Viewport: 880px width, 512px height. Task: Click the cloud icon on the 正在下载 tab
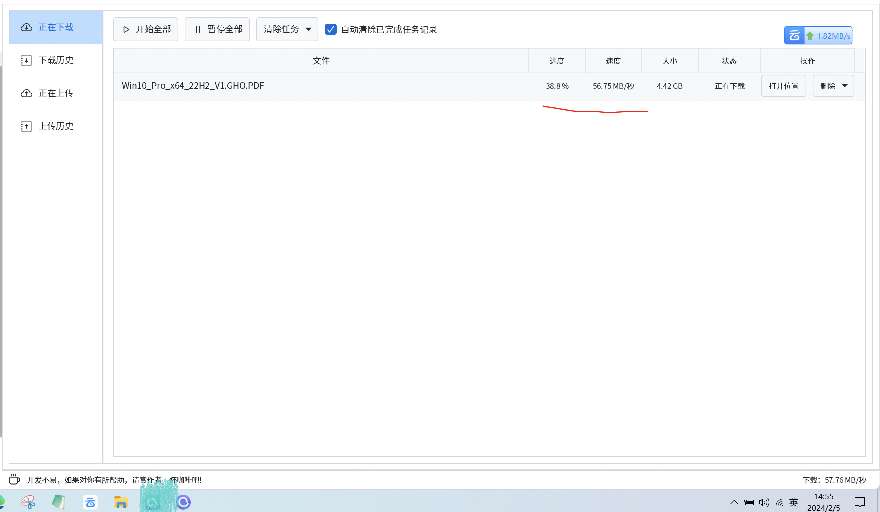[x=26, y=27]
